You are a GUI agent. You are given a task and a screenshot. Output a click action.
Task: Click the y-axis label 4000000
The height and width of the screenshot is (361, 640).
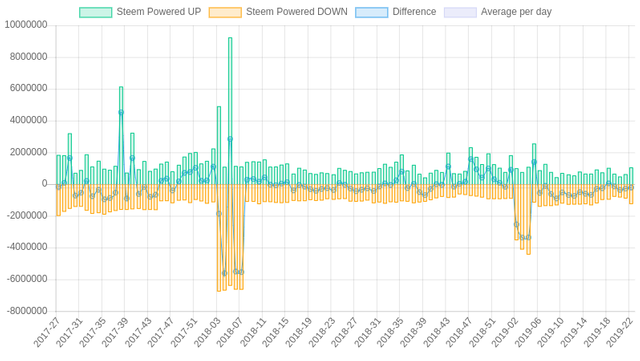click(29, 120)
